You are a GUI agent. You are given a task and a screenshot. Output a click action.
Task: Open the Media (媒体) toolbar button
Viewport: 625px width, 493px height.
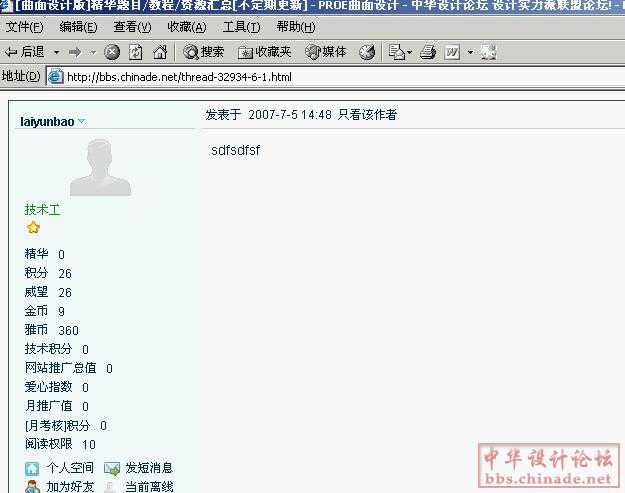[x=325, y=52]
